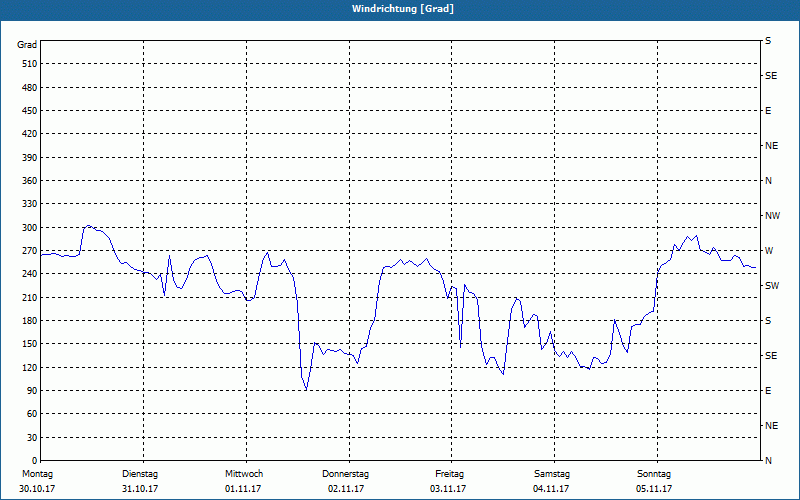The width and height of the screenshot is (800, 500).
Task: Select the 270 y-axis value
Action: click(30, 251)
